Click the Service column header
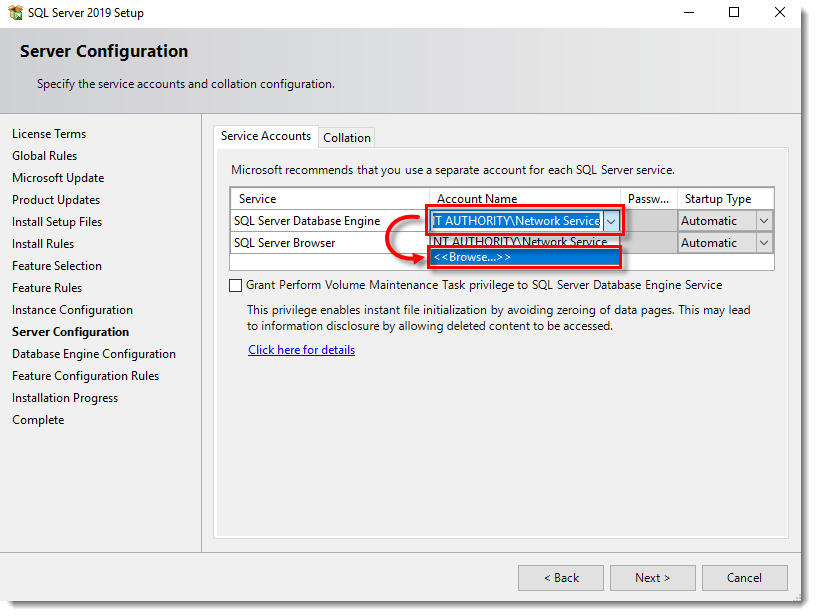Viewport: 816px width, 616px height. tap(329, 199)
